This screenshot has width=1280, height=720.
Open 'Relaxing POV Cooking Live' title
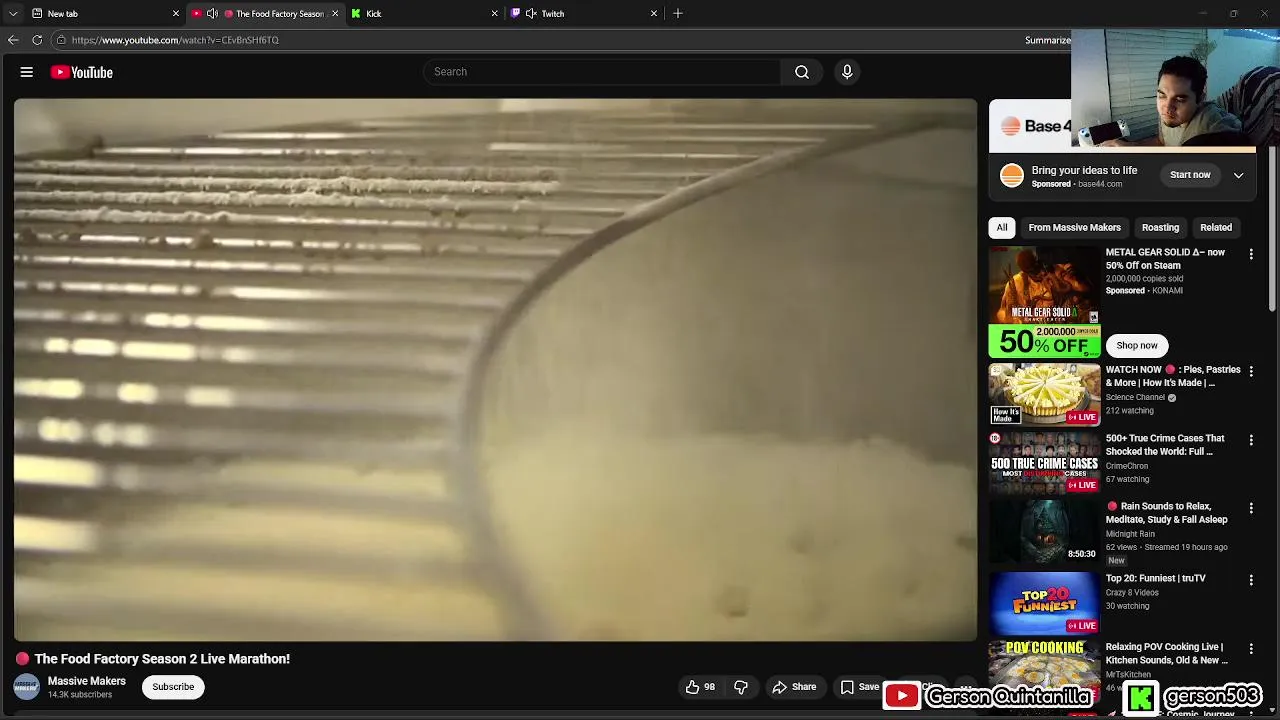(1167, 653)
